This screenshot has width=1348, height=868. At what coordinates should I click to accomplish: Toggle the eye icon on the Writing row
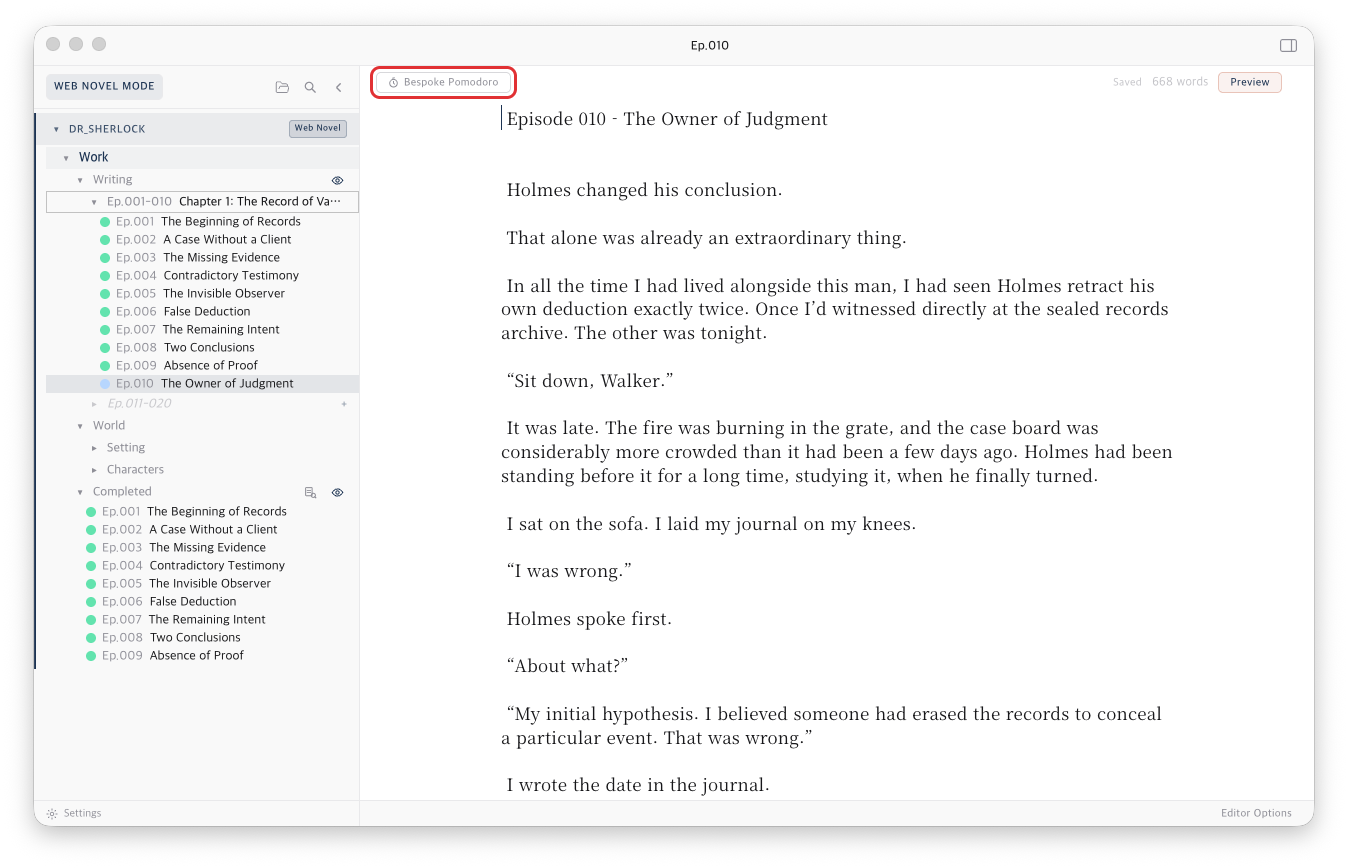338,180
